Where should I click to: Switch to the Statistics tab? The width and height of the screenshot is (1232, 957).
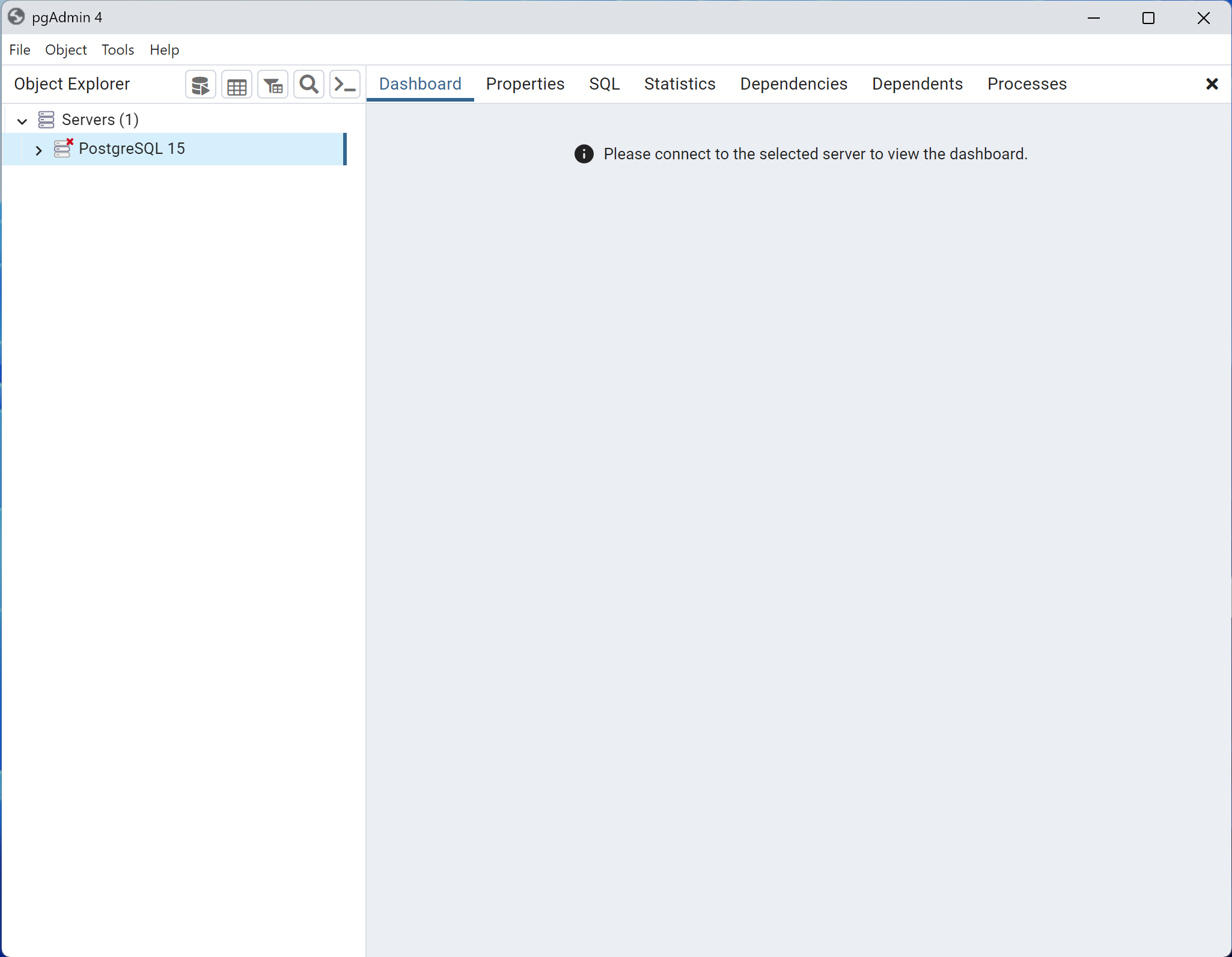[x=680, y=84]
